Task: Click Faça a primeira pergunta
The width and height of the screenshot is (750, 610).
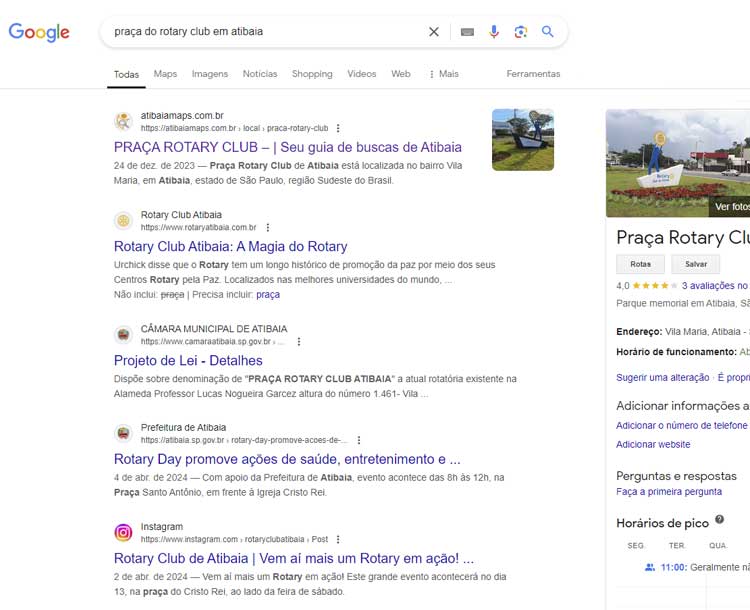Action: pyautogui.click(x=669, y=492)
